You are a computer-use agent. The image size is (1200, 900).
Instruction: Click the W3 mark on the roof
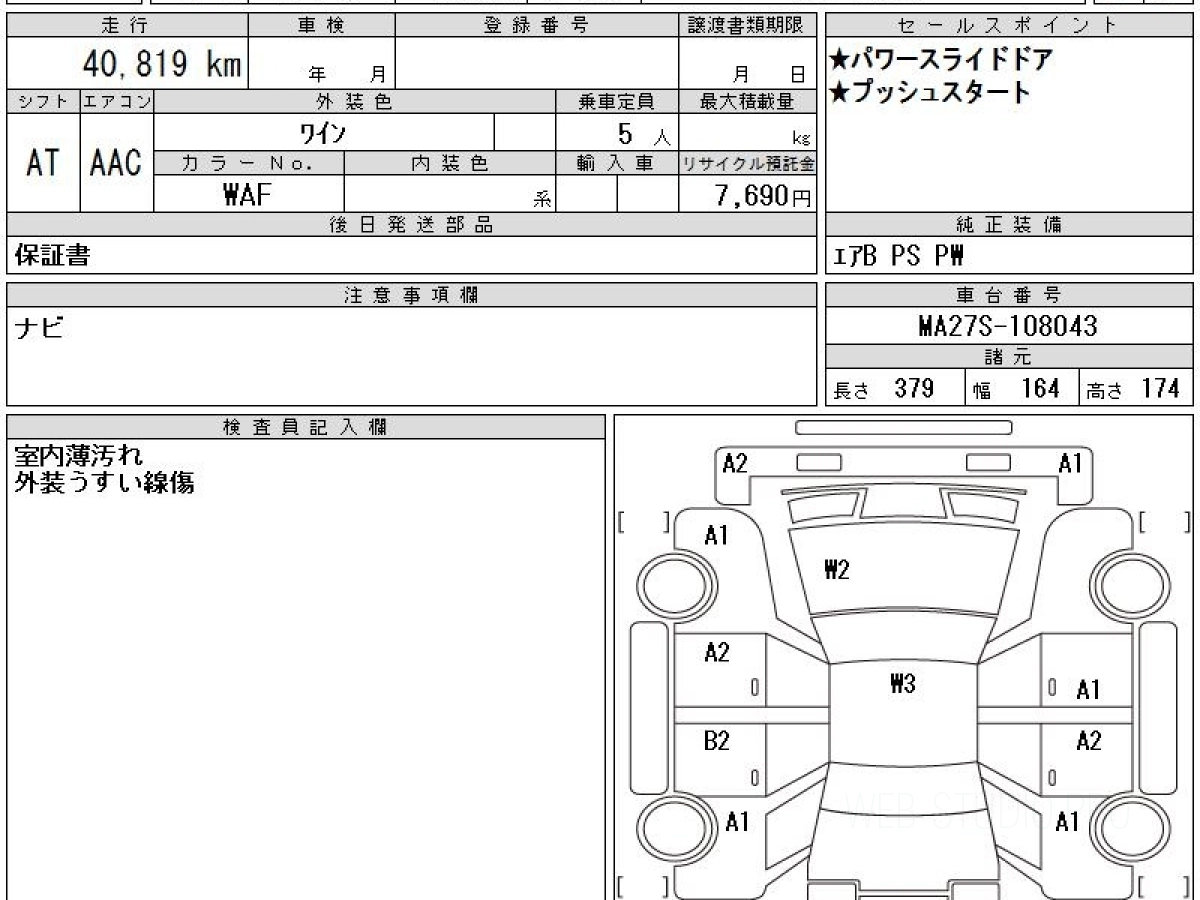902,685
